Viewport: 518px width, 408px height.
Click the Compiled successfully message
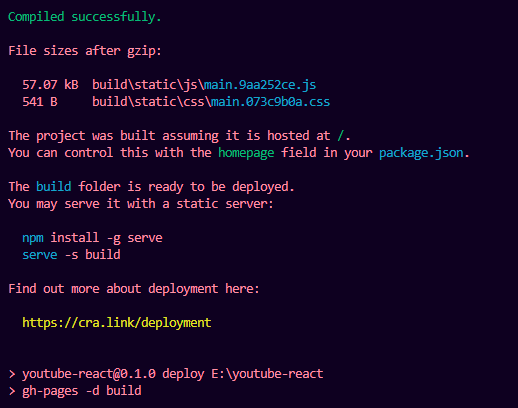point(85,17)
